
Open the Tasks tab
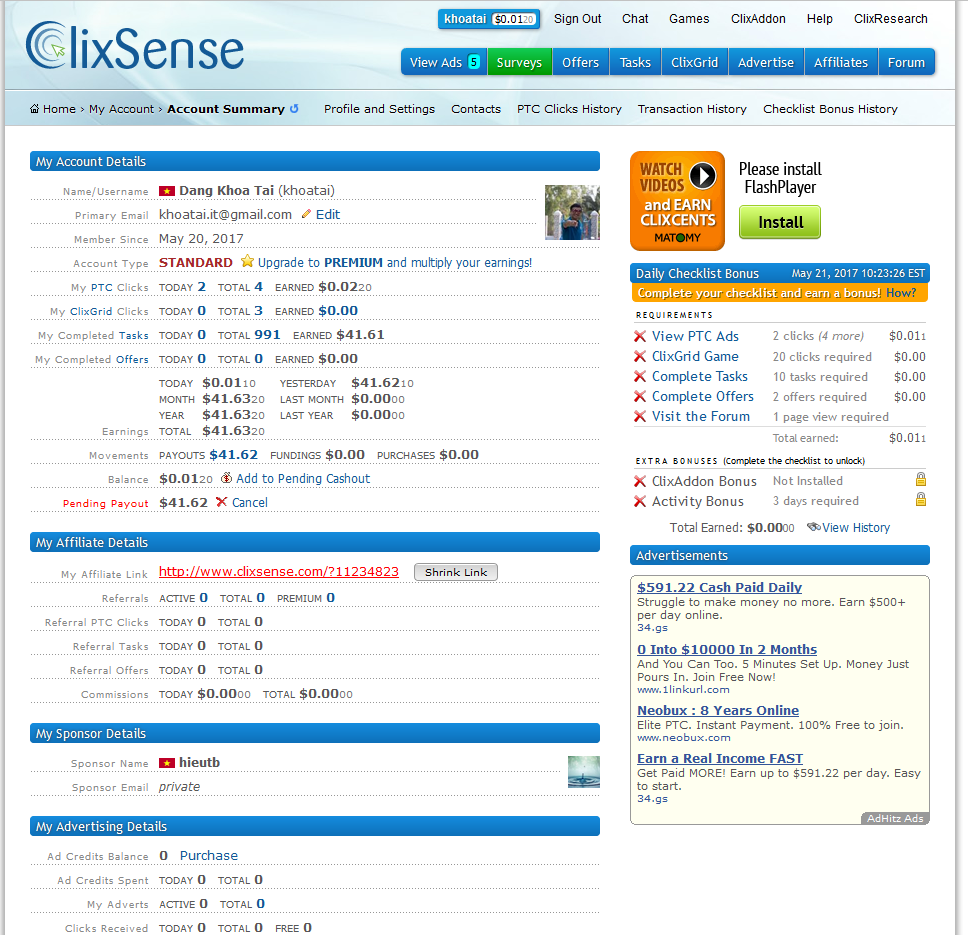(635, 62)
